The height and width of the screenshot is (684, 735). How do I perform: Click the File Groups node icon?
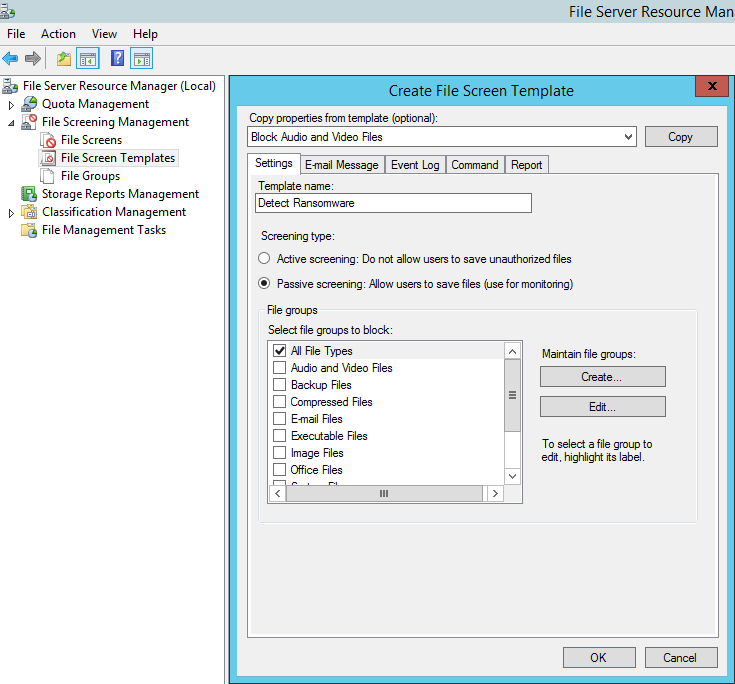[47, 176]
